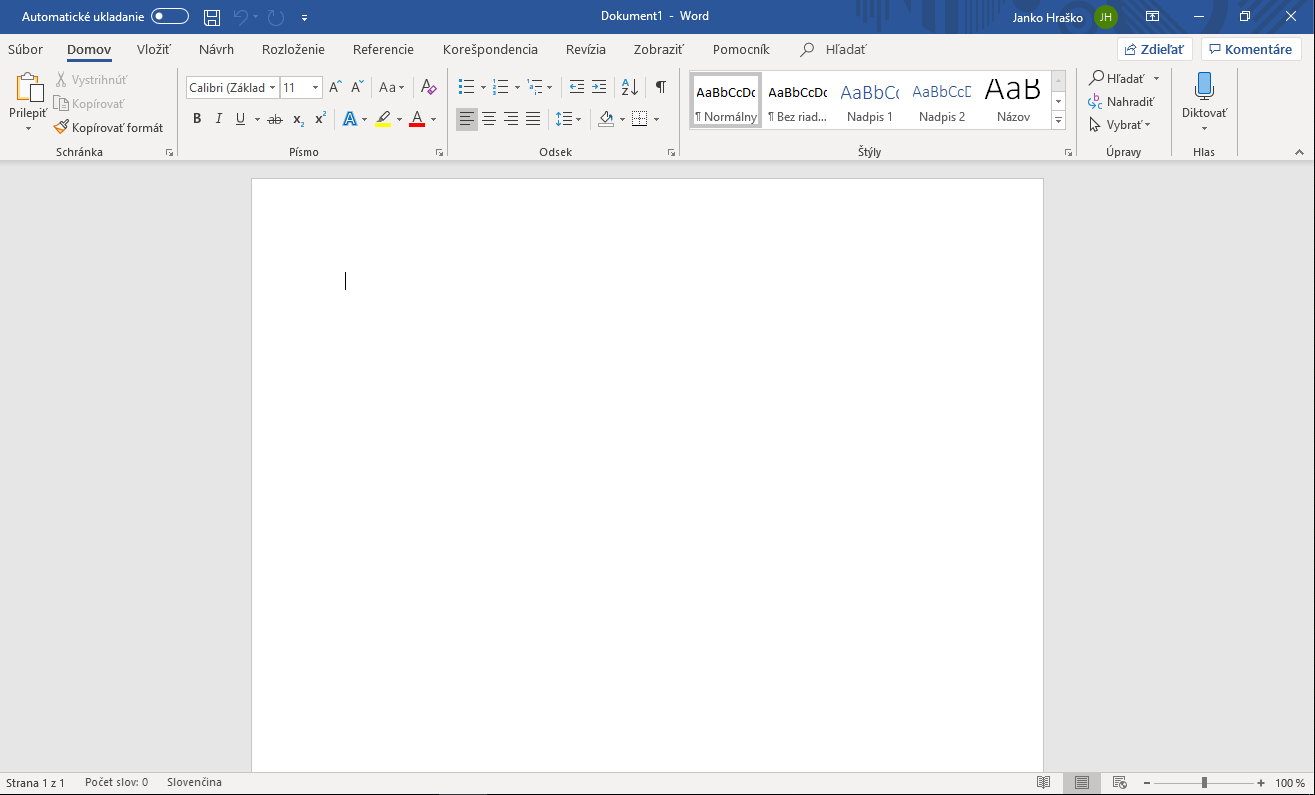Click the Dictate microphone icon
Image resolution: width=1315 pixels, height=795 pixels.
pyautogui.click(x=1204, y=87)
